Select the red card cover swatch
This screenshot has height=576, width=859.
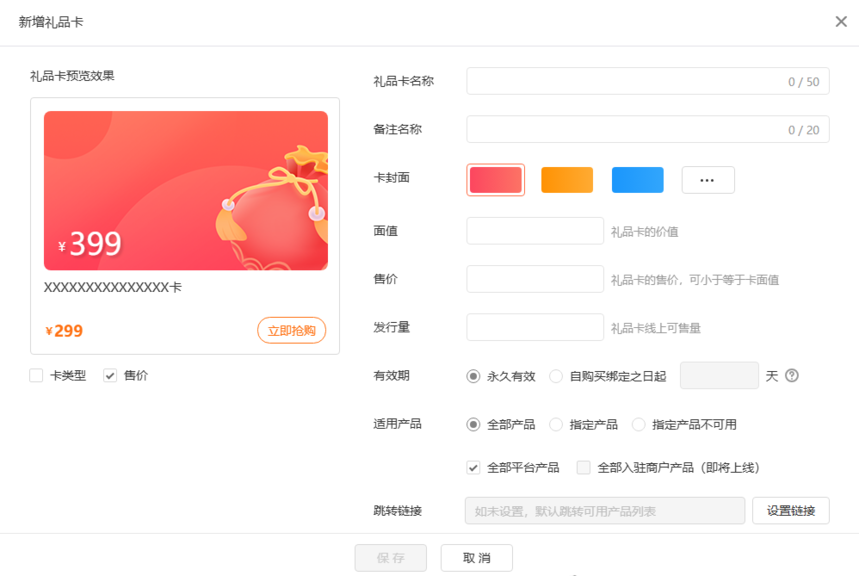click(496, 180)
